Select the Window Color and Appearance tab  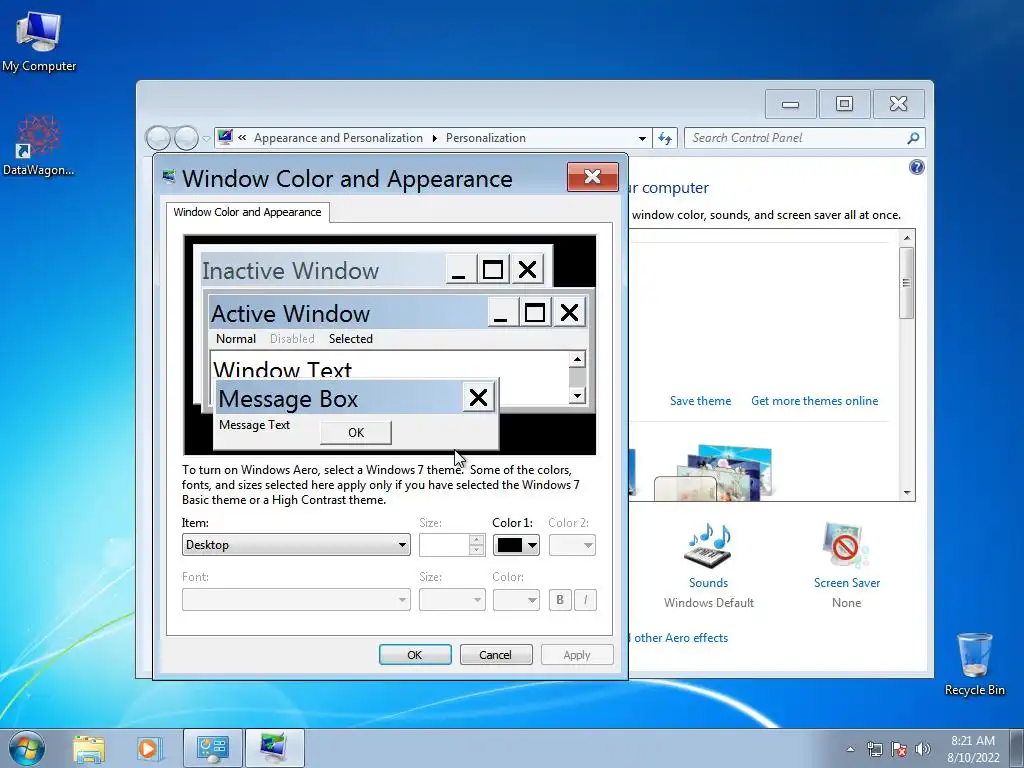tap(248, 212)
